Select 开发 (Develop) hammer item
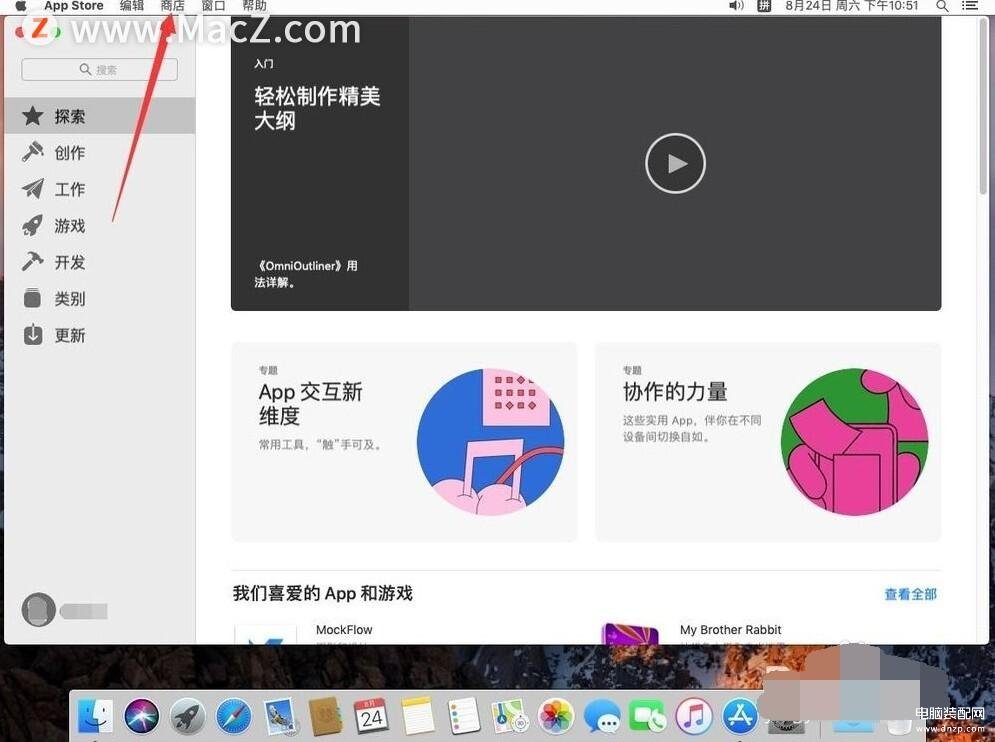The height and width of the screenshot is (742, 995). [69, 262]
